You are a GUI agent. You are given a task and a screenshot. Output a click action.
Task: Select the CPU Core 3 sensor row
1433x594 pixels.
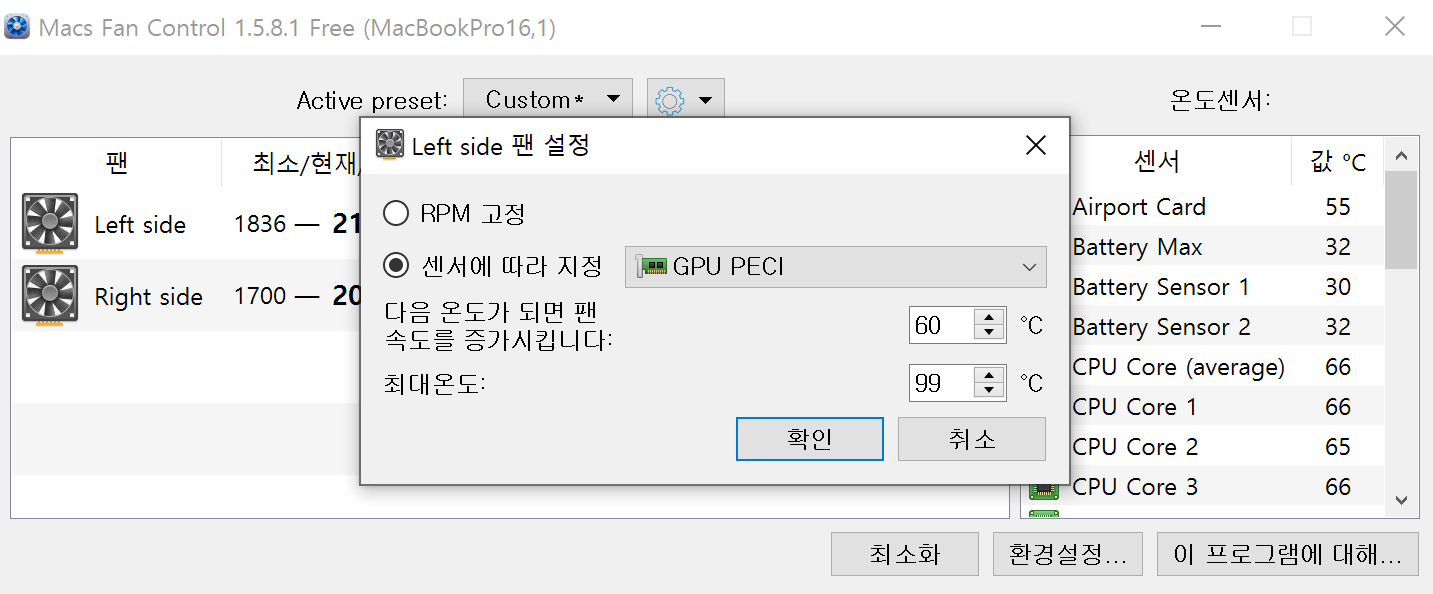[1203, 487]
